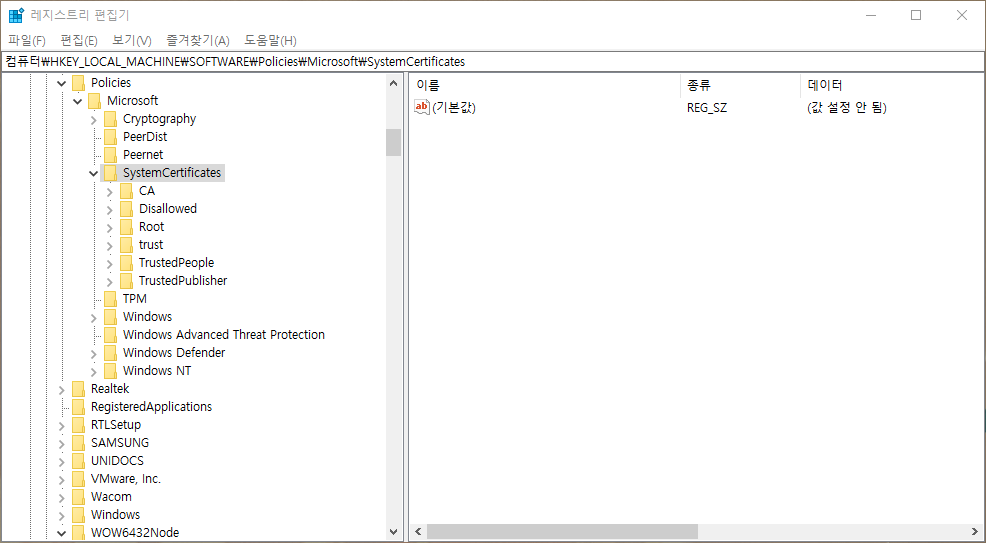
Task: Select the WOW6432Node key label
Action: (x=135, y=533)
